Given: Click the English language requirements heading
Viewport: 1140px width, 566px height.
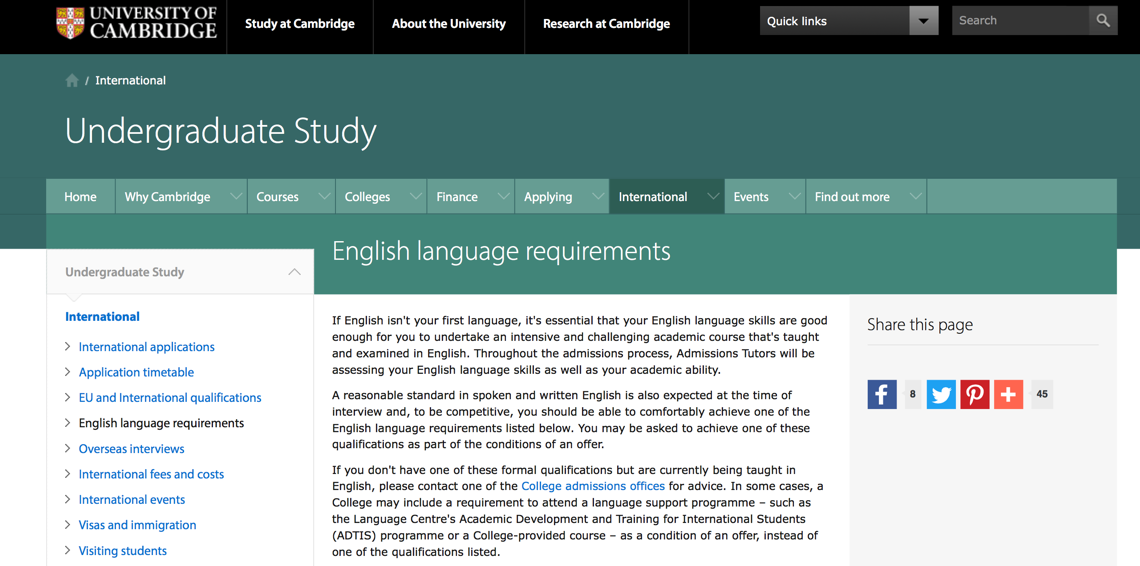Looking at the screenshot, I should [x=501, y=252].
